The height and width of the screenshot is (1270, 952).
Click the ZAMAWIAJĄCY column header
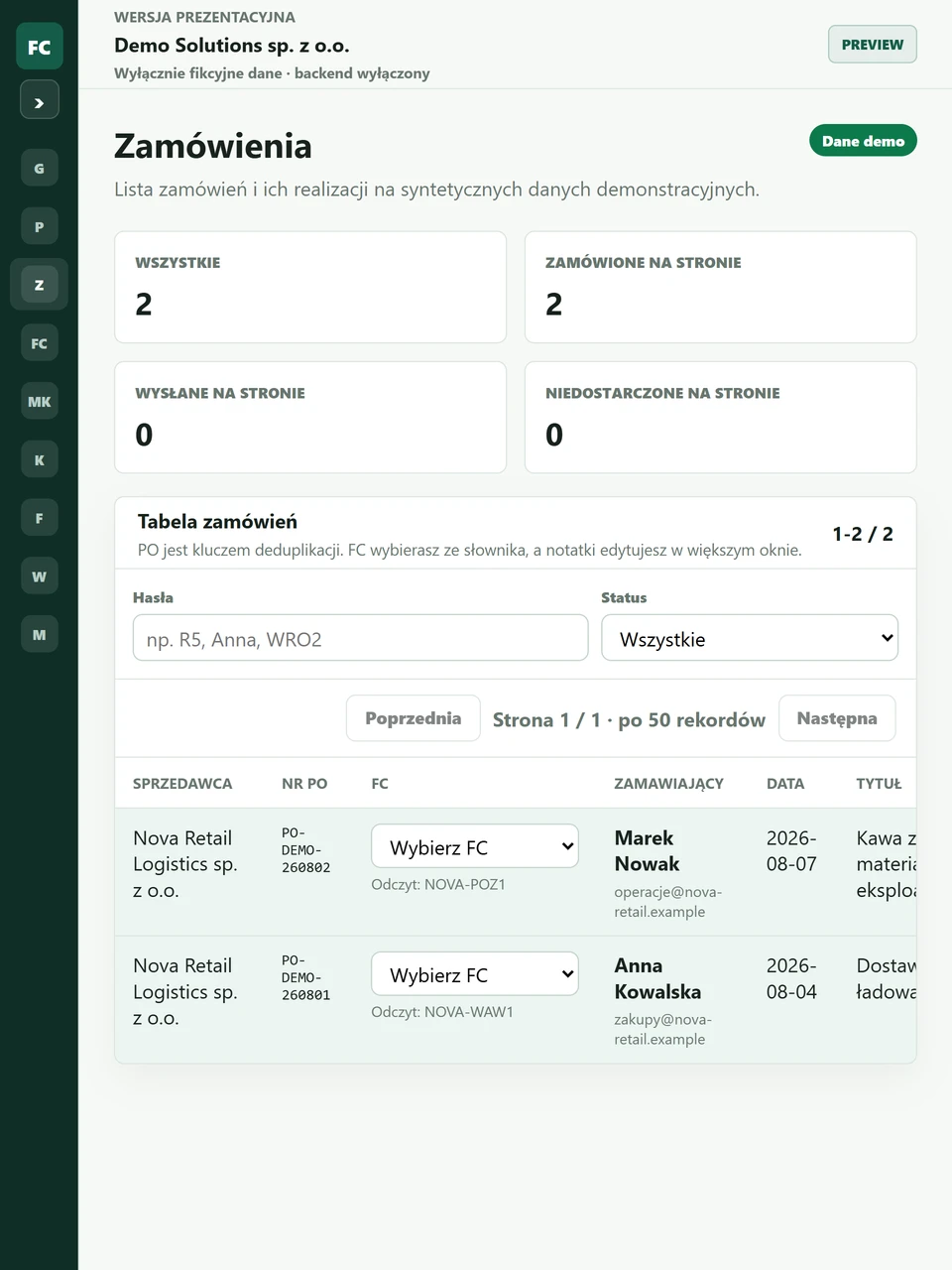pyautogui.click(x=668, y=784)
